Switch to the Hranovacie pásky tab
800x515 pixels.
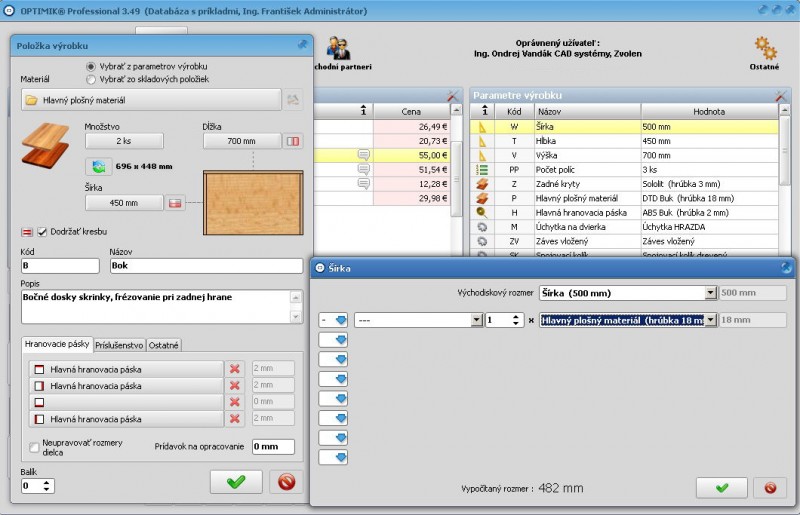click(x=57, y=344)
